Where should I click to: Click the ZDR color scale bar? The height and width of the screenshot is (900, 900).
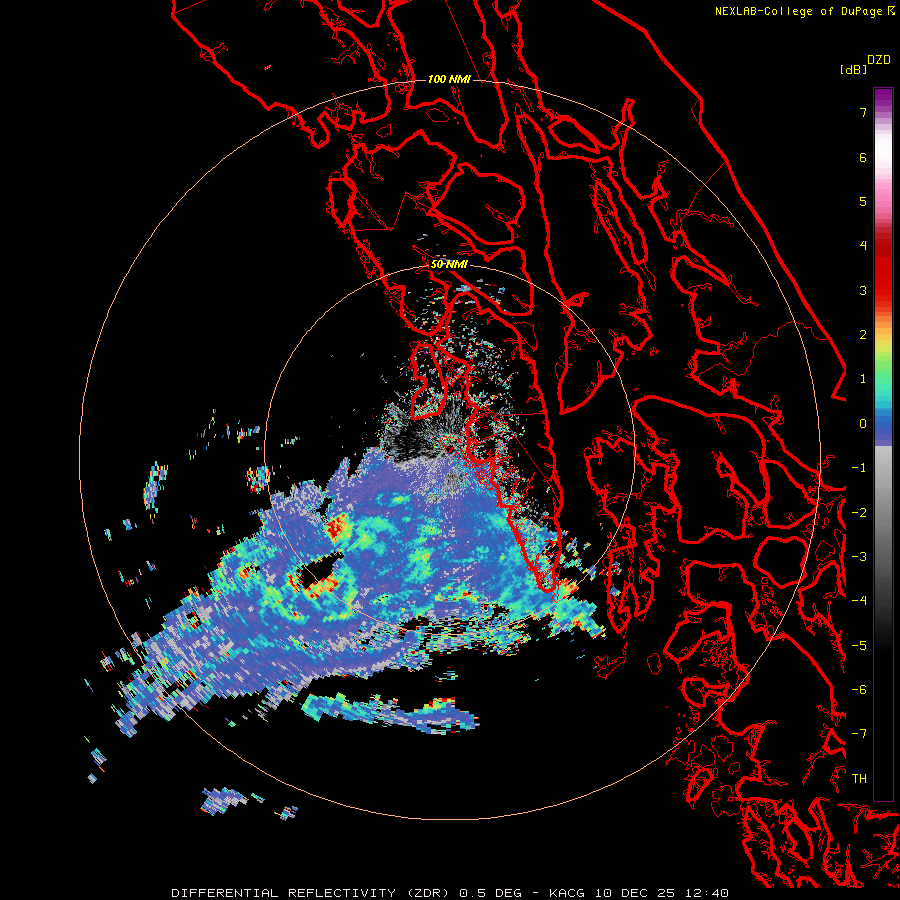click(x=883, y=444)
